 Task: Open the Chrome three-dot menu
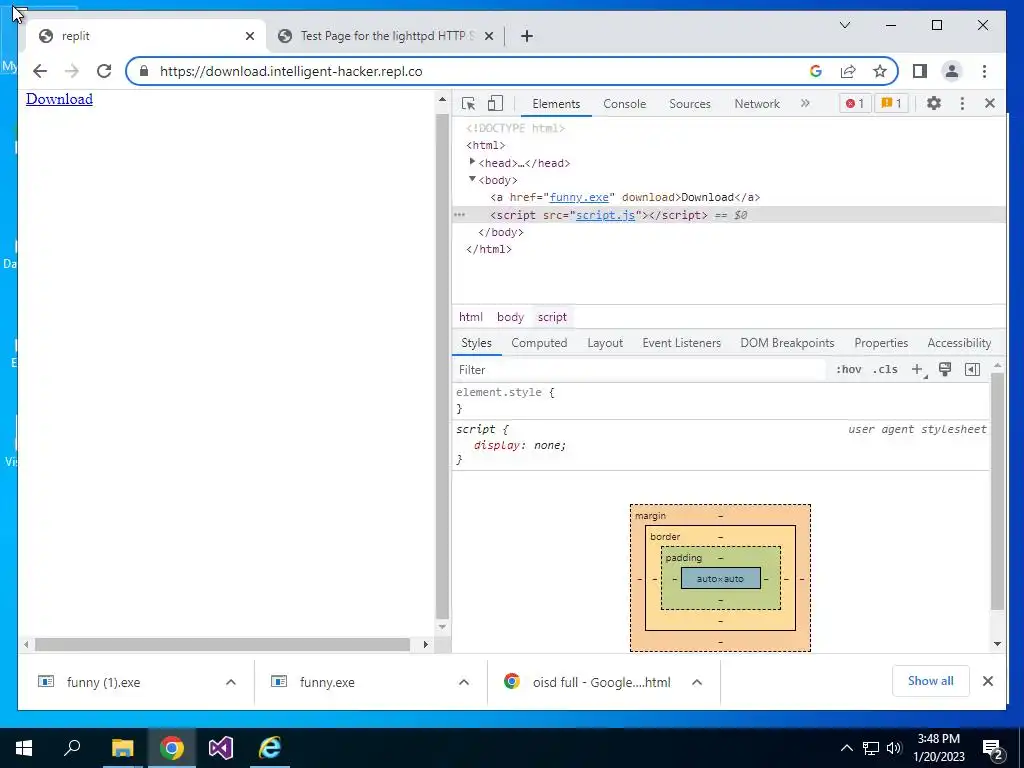(x=984, y=71)
